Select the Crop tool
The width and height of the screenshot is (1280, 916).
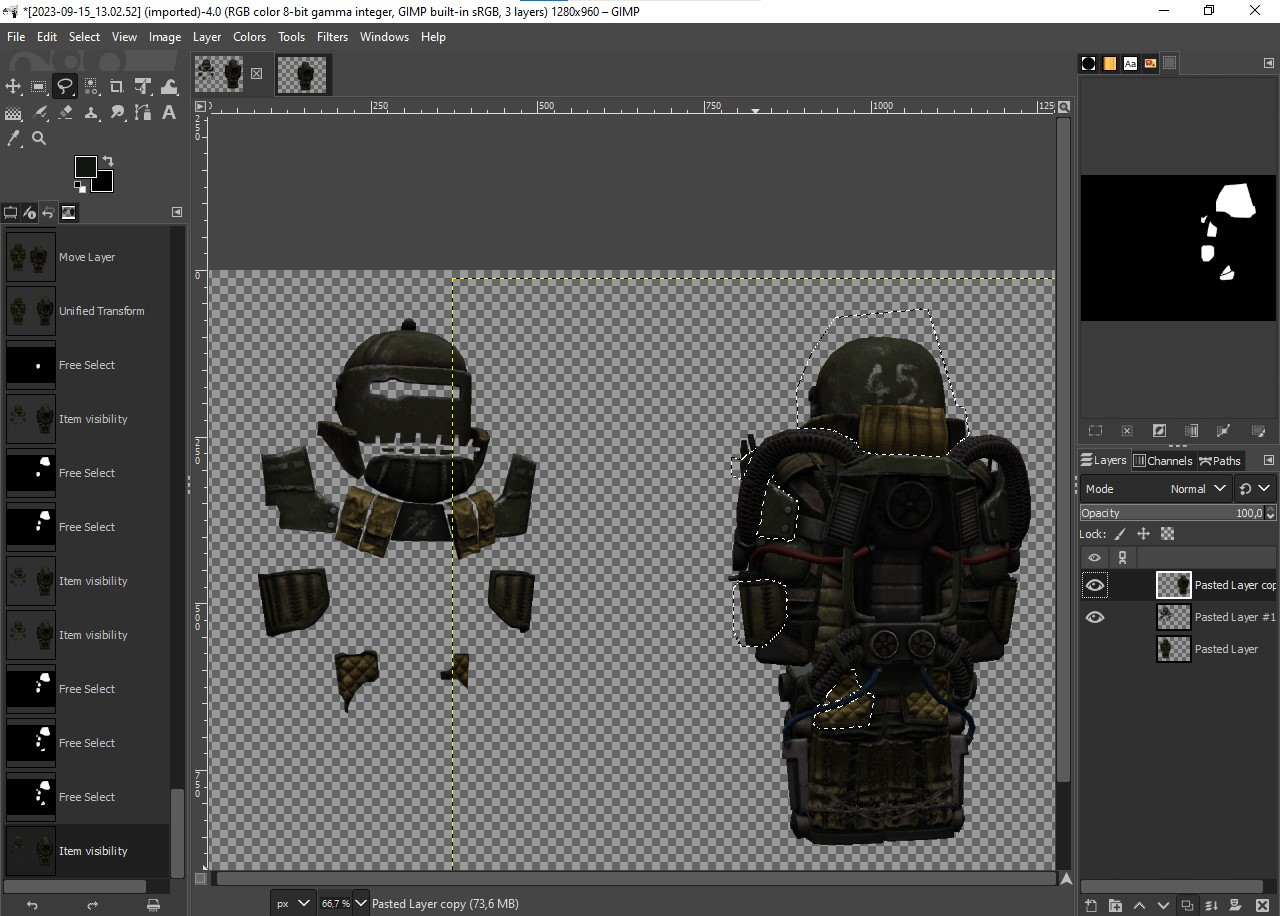[117, 87]
